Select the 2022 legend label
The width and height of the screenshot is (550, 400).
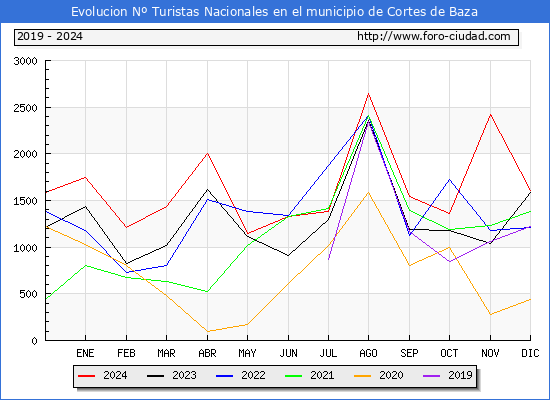253,375
